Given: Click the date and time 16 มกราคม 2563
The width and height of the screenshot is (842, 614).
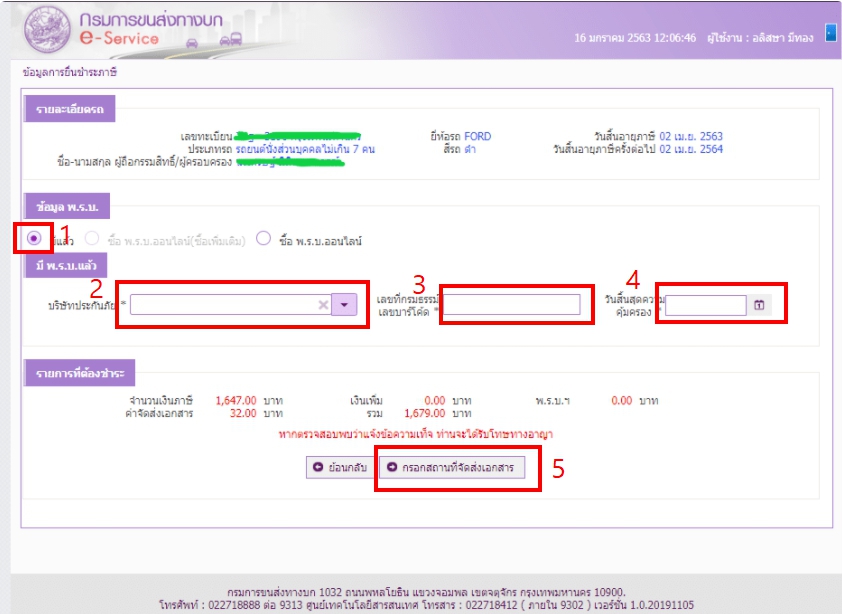Looking at the screenshot, I should pyautogui.click(x=635, y=38).
